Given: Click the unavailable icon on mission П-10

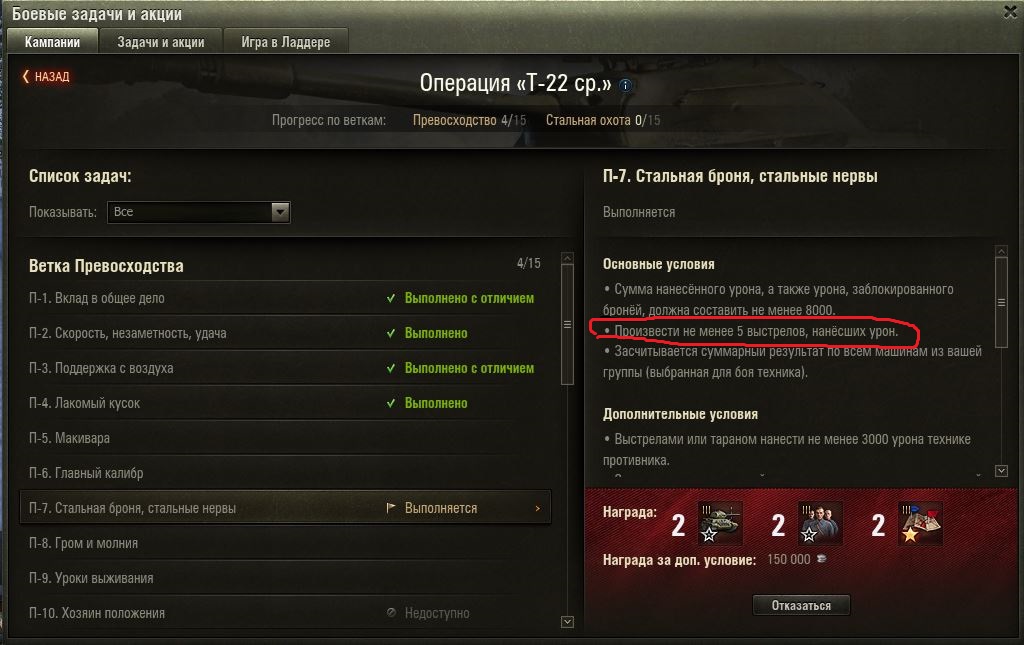Looking at the screenshot, I should (x=391, y=612).
